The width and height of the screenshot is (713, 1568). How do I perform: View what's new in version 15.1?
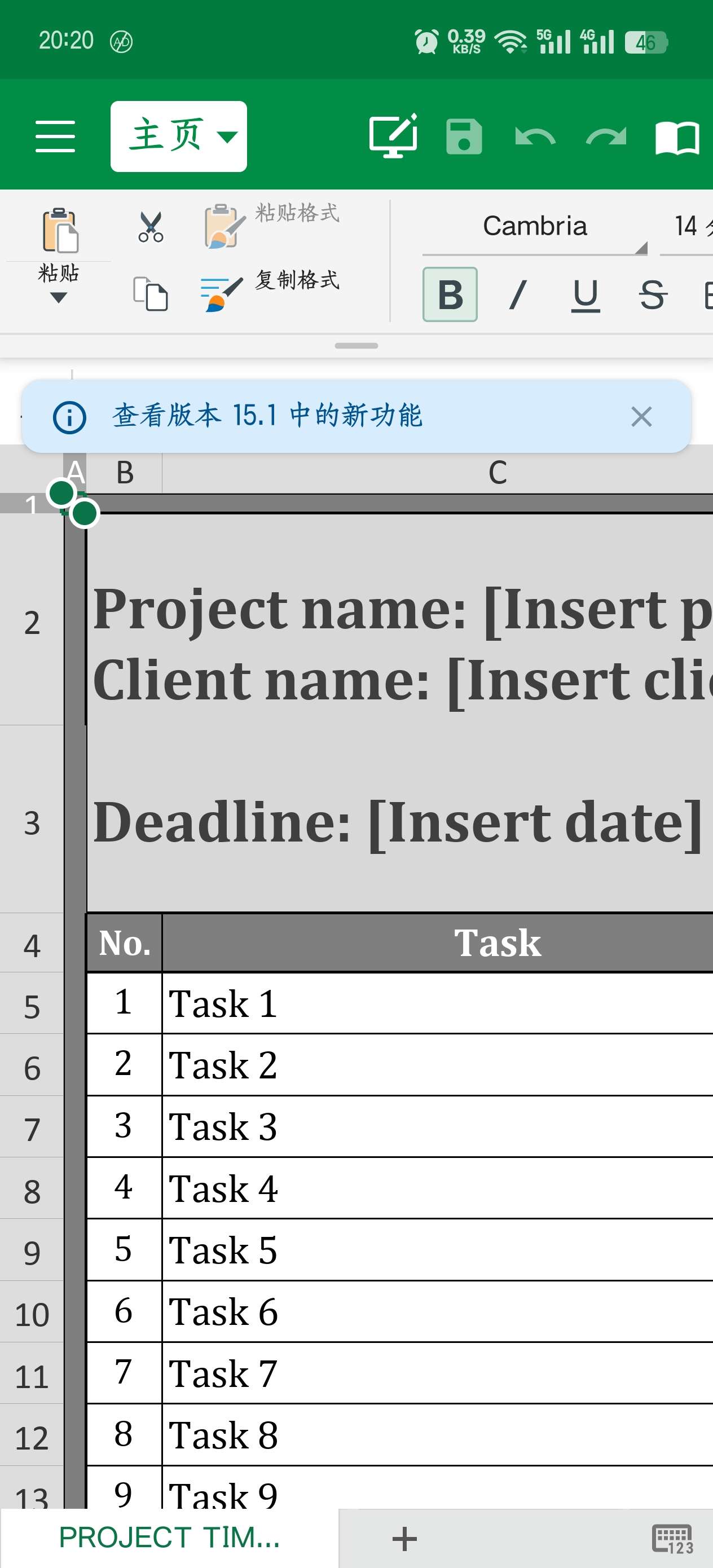click(x=267, y=416)
